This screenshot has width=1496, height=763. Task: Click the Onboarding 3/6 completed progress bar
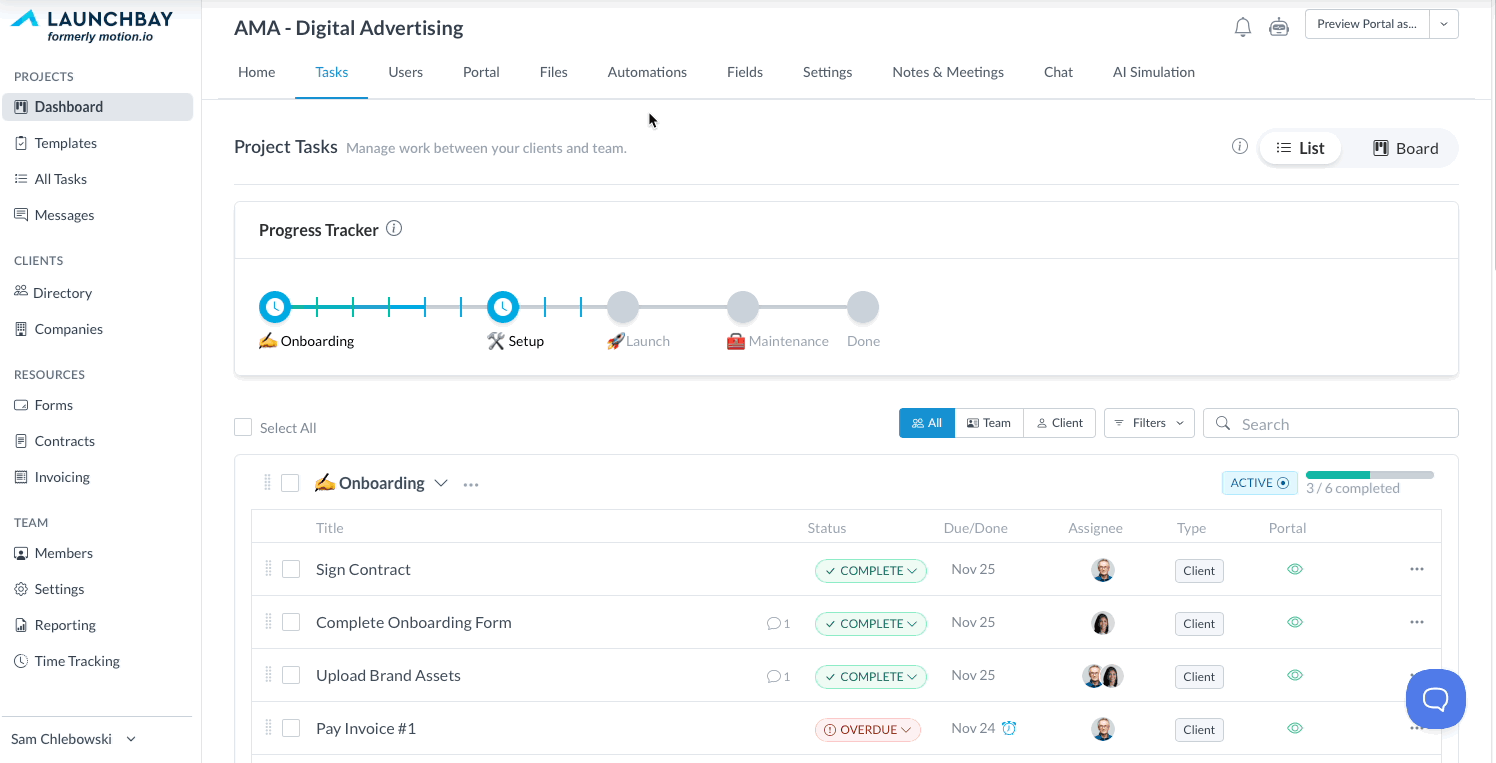point(1370,475)
